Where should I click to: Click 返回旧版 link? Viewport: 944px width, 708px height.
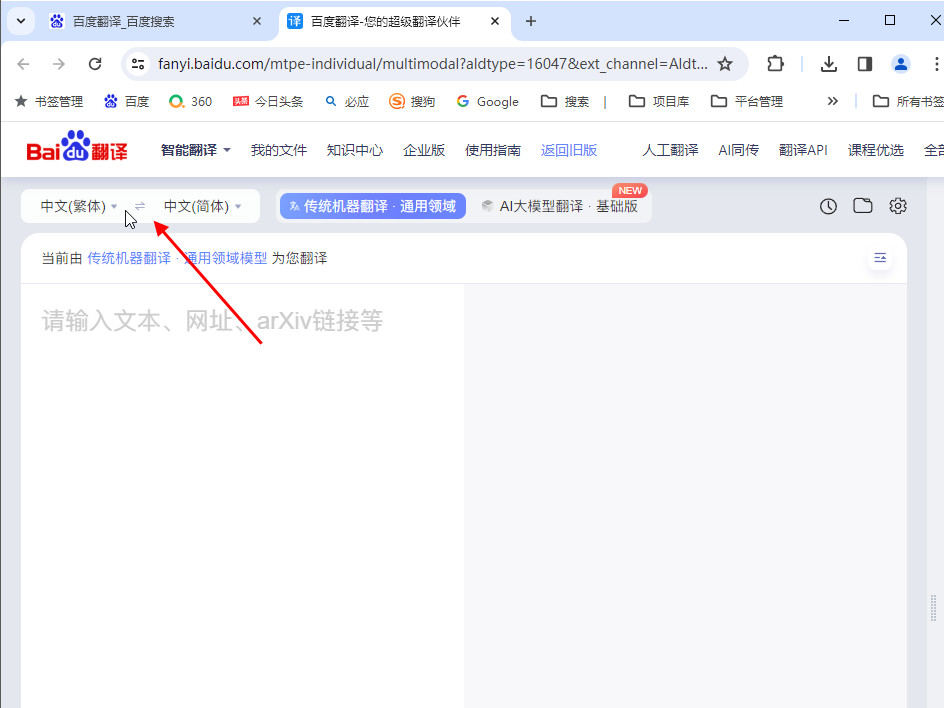click(568, 150)
